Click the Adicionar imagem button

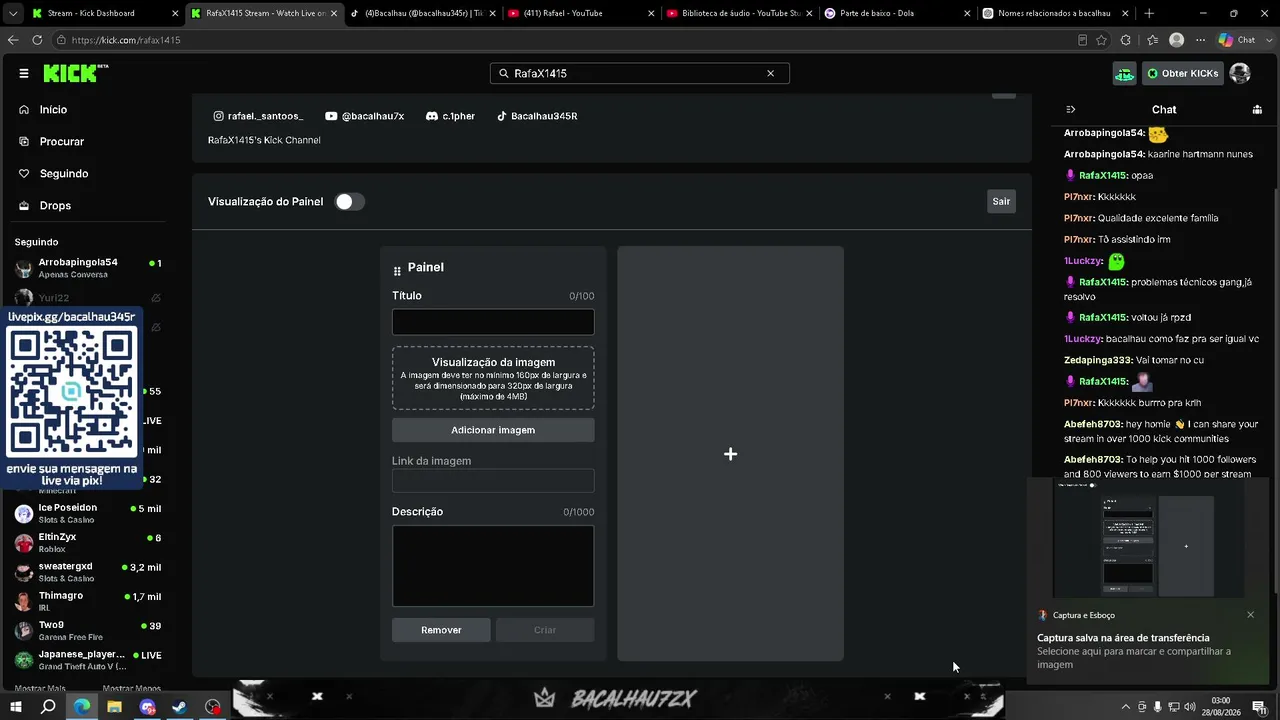click(x=493, y=430)
